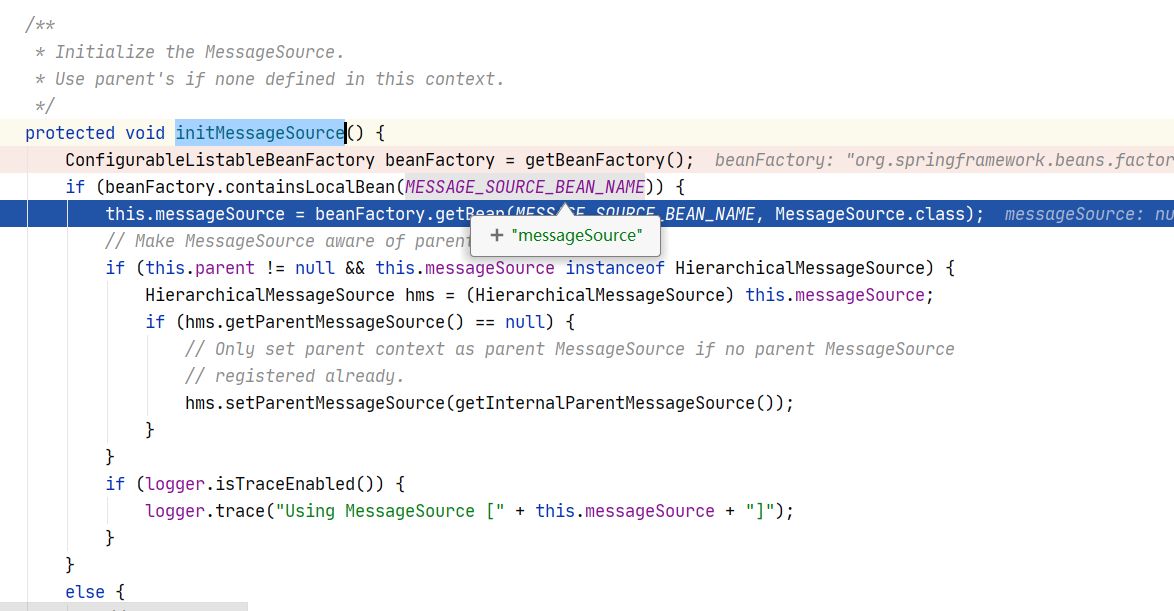Click MessageSource.class argument on highlighted line

[874, 214]
